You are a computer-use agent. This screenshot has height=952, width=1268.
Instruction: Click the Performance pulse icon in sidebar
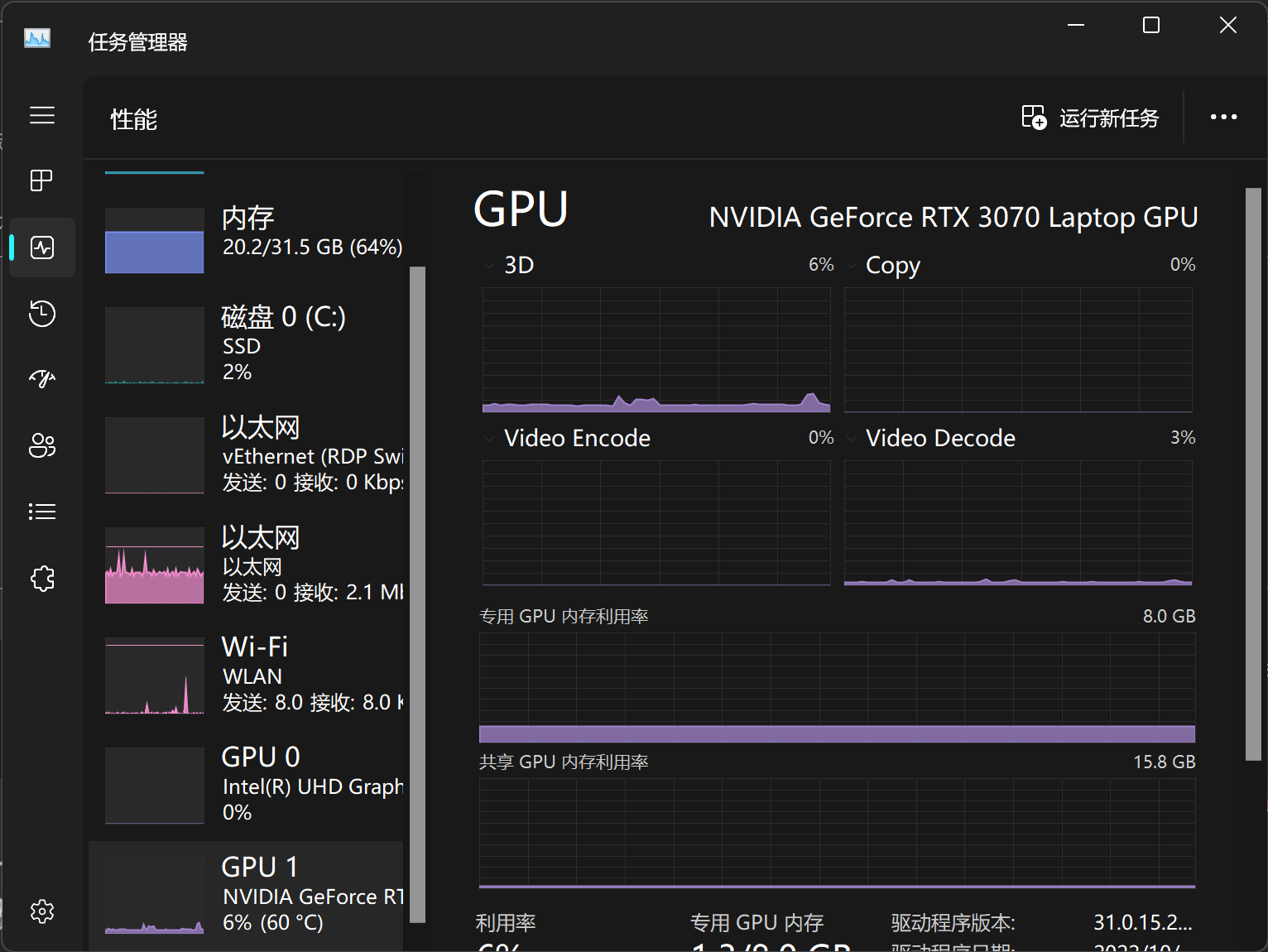tap(42, 247)
